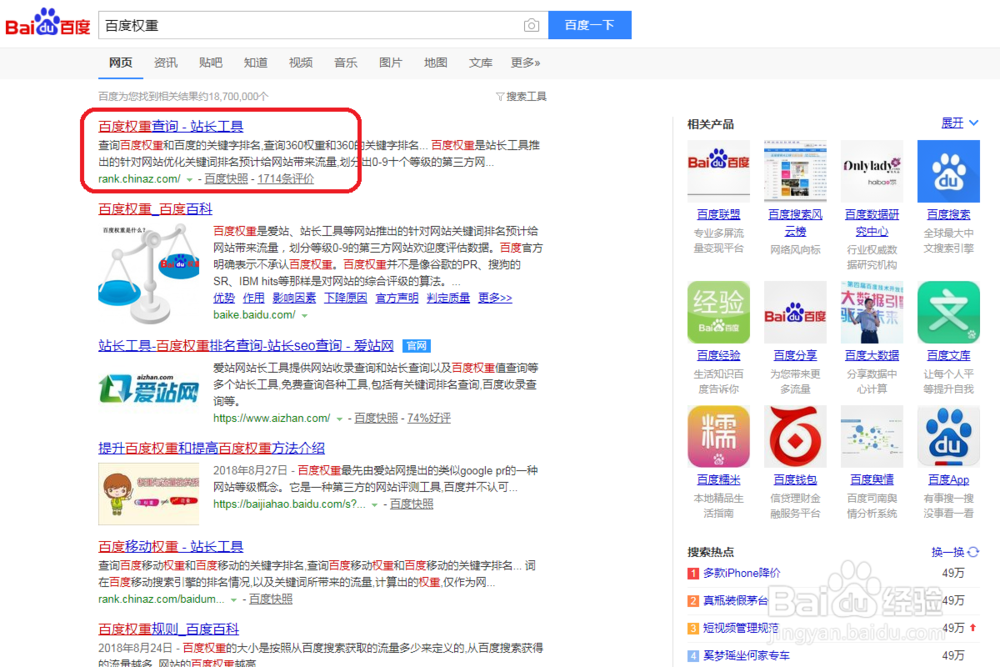The height and width of the screenshot is (667, 1000).
Task: Open hot search 多款iPhone降价
Action: click(742, 573)
